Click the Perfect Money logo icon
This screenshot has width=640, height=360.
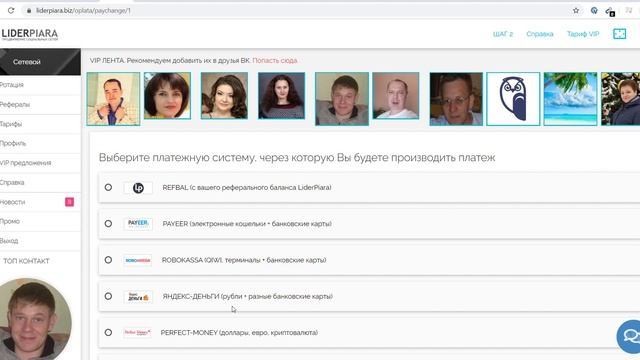(138, 333)
